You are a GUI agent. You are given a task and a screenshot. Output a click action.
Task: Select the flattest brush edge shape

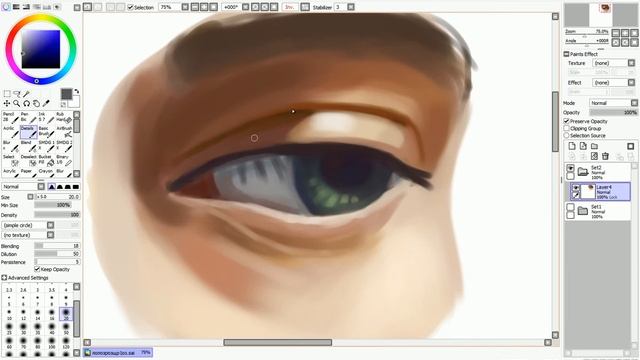pos(76,187)
